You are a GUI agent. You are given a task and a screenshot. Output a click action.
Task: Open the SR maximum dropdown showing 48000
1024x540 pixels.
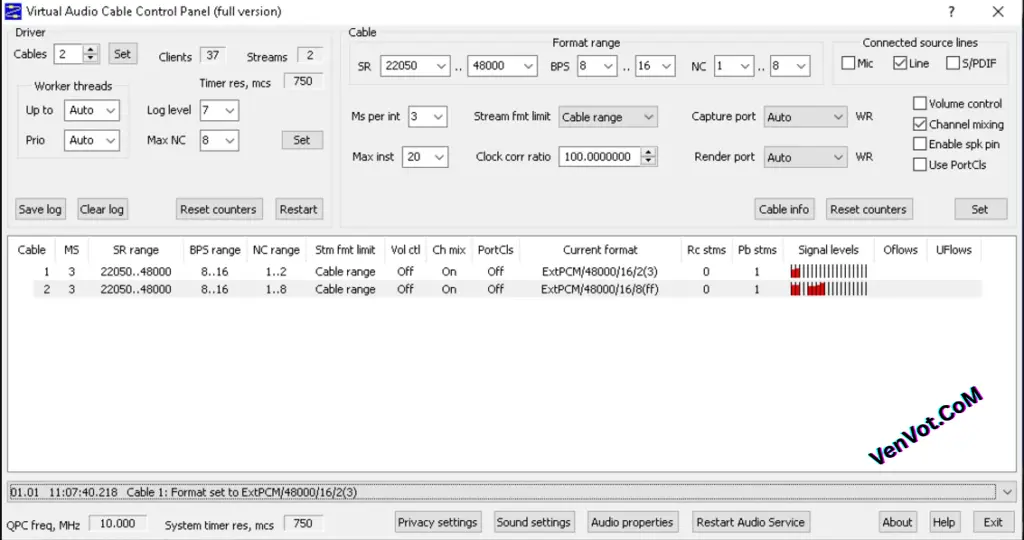(x=502, y=66)
